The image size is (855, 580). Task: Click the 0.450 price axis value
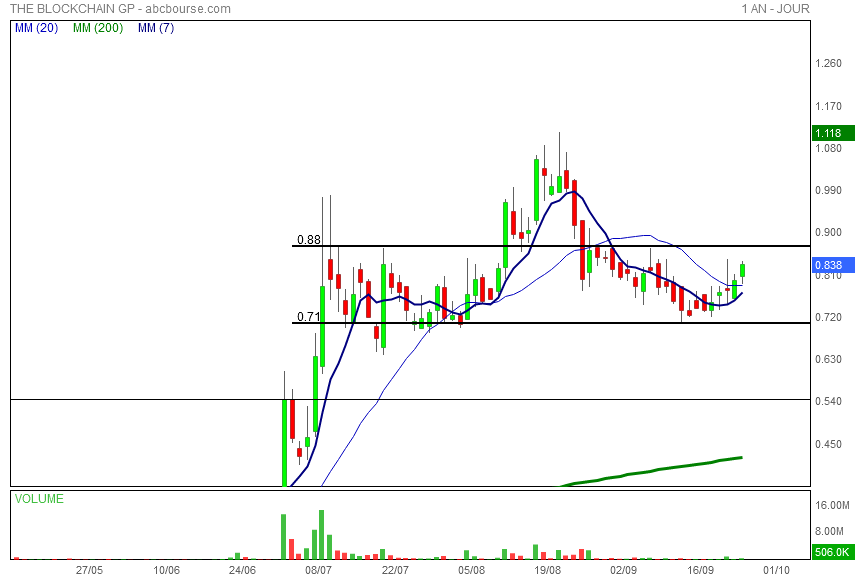click(828, 444)
